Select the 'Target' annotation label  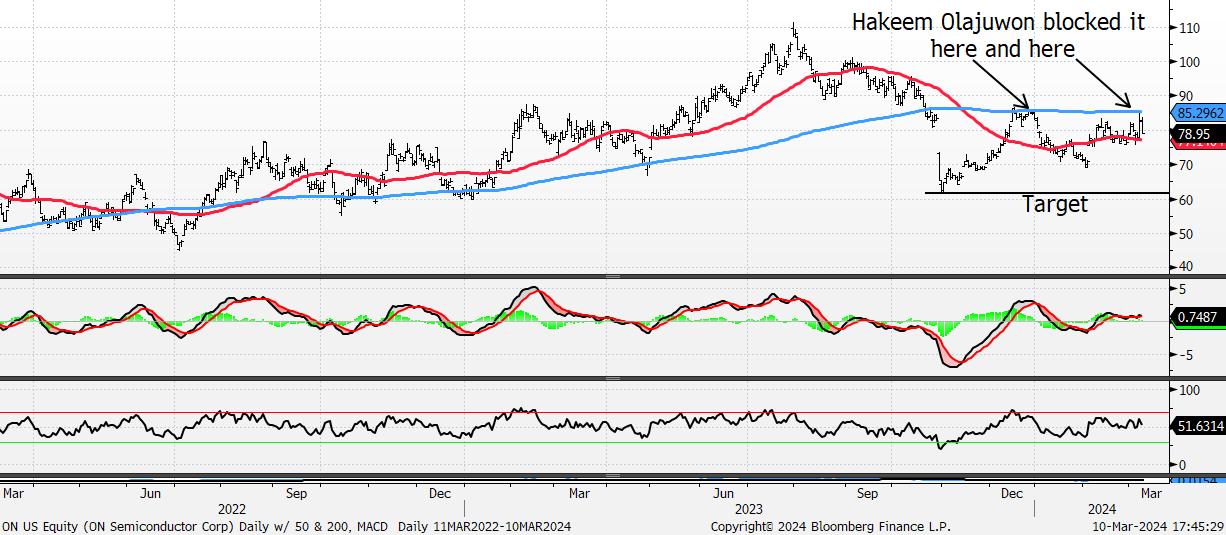(x=1054, y=205)
